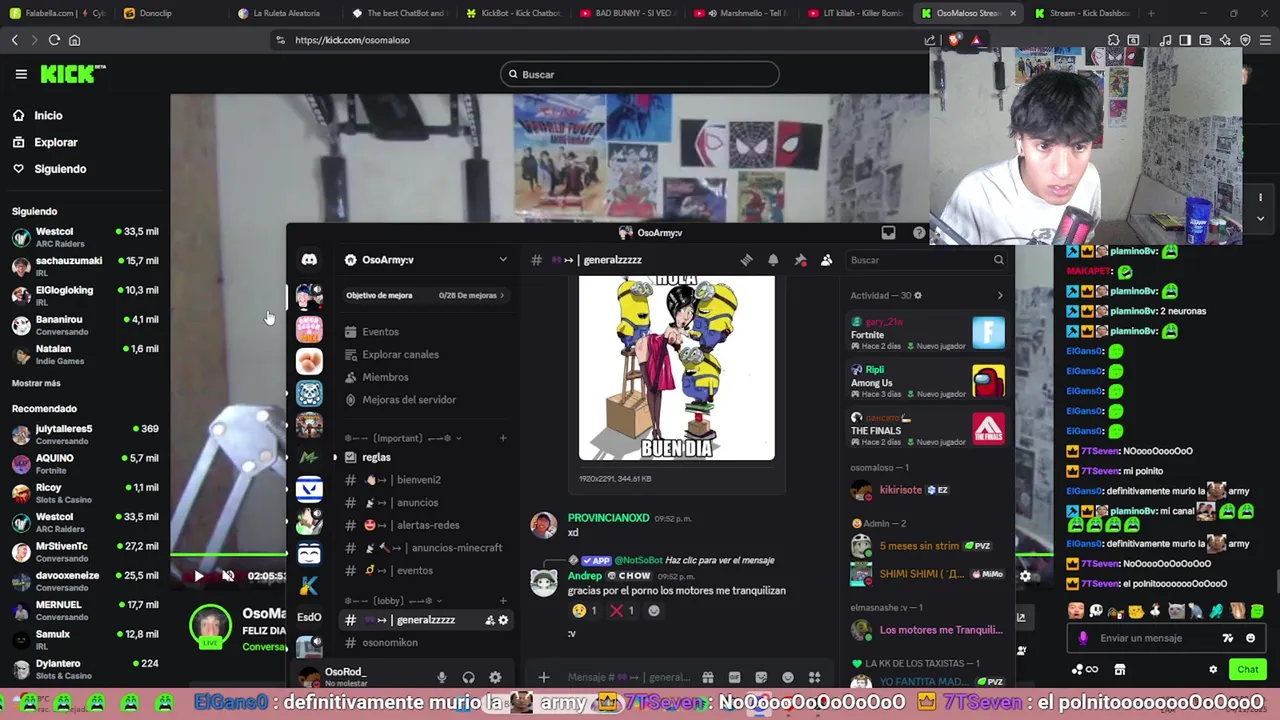Click Mostrar más under Siguiendo
The image size is (1280, 720).
click(x=36, y=383)
